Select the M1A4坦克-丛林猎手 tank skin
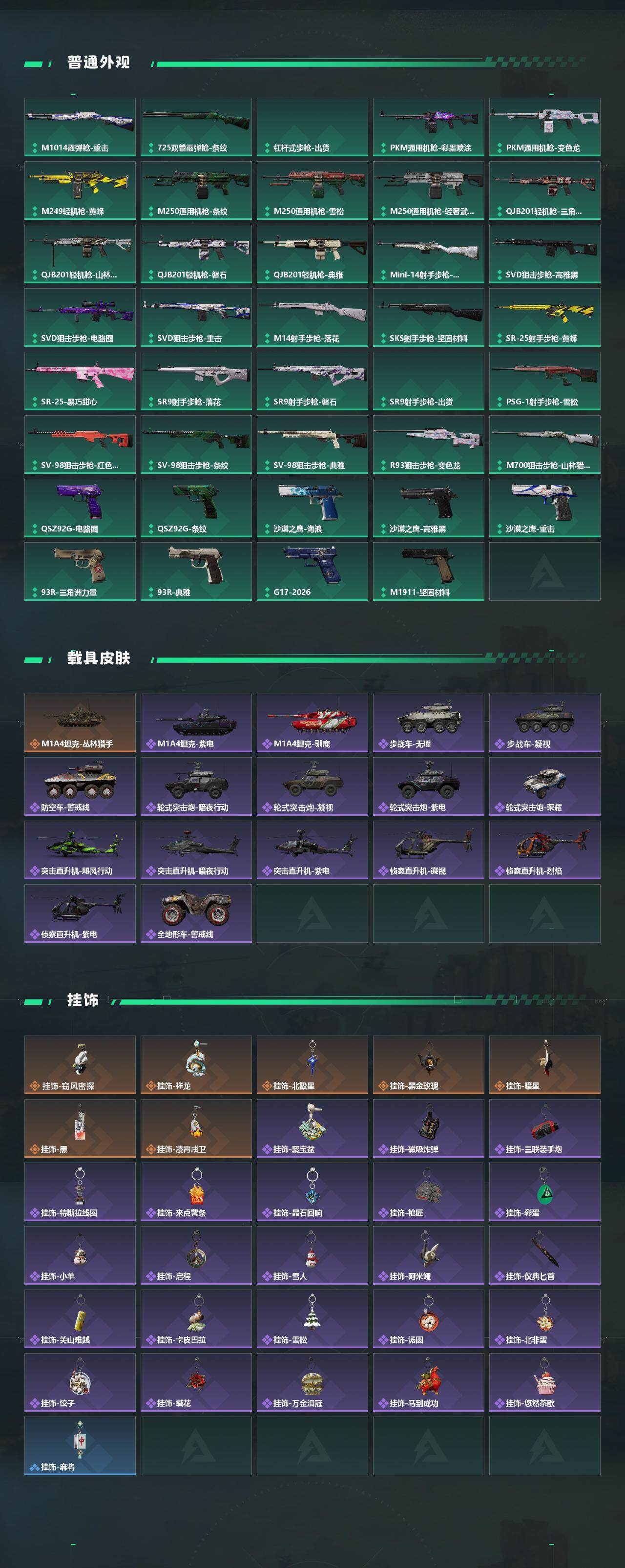The height and width of the screenshot is (1568, 625). (80, 723)
